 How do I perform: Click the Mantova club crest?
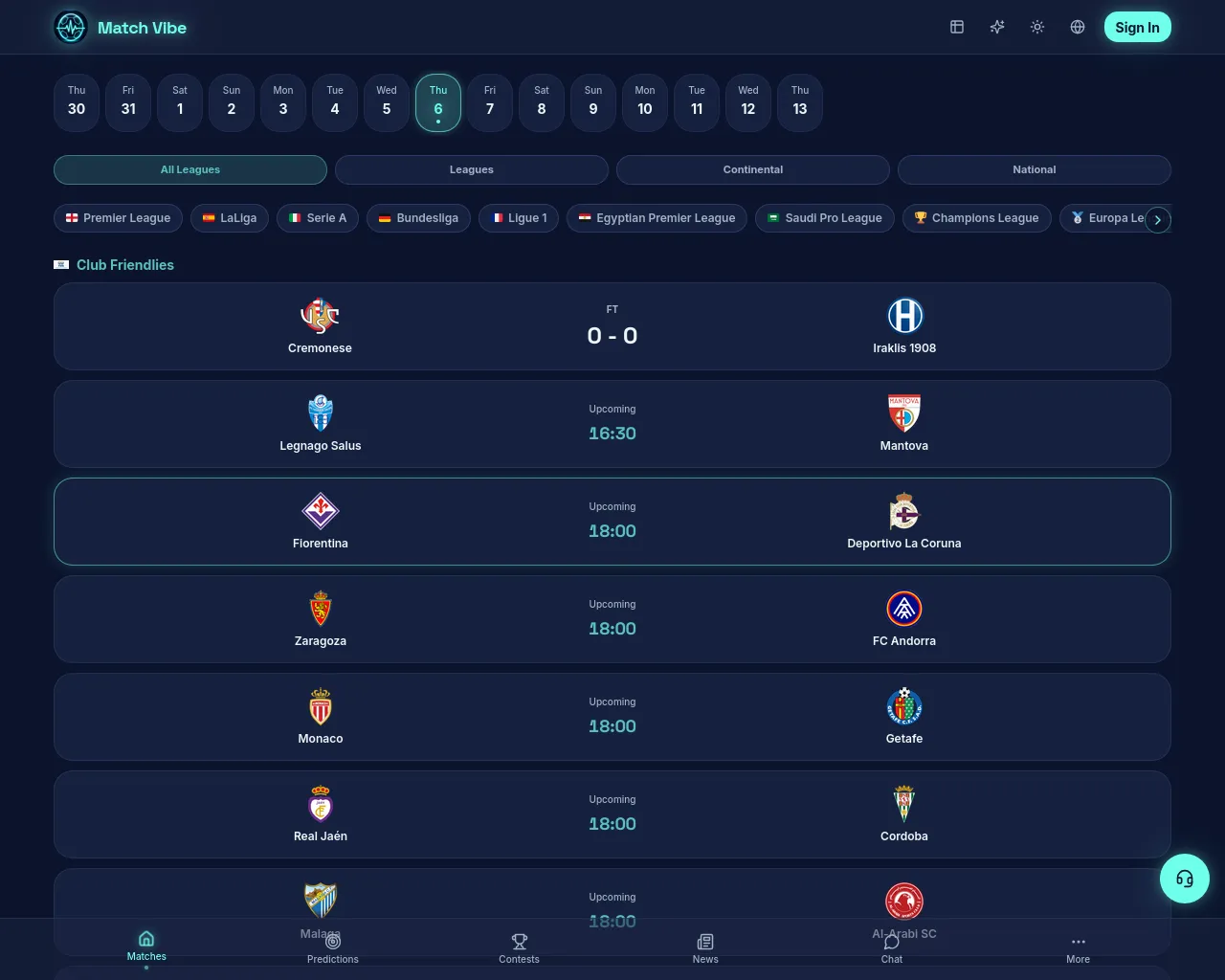904,413
